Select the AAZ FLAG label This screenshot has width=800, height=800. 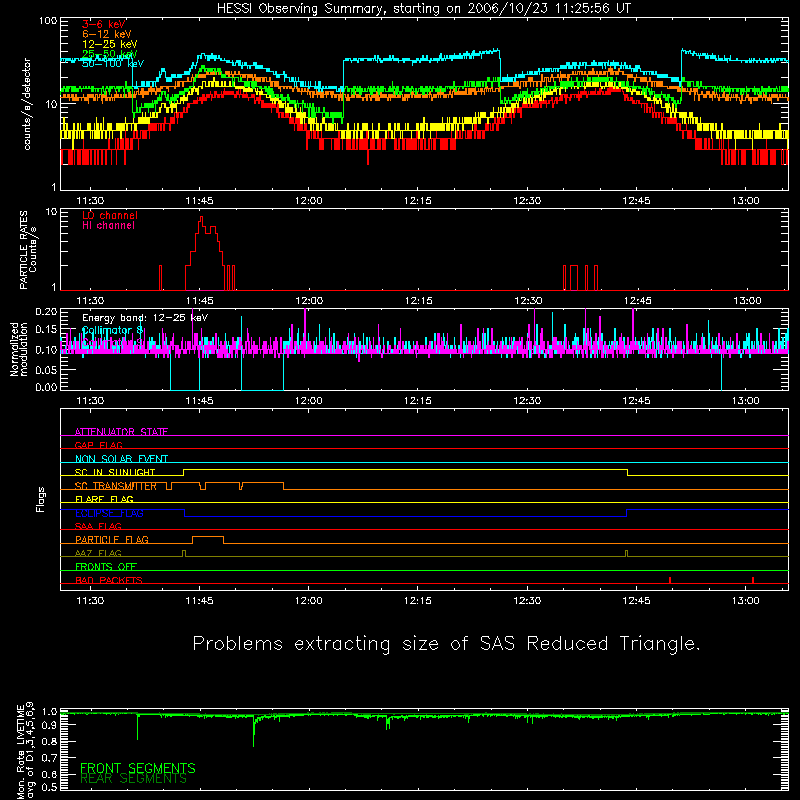(98, 553)
